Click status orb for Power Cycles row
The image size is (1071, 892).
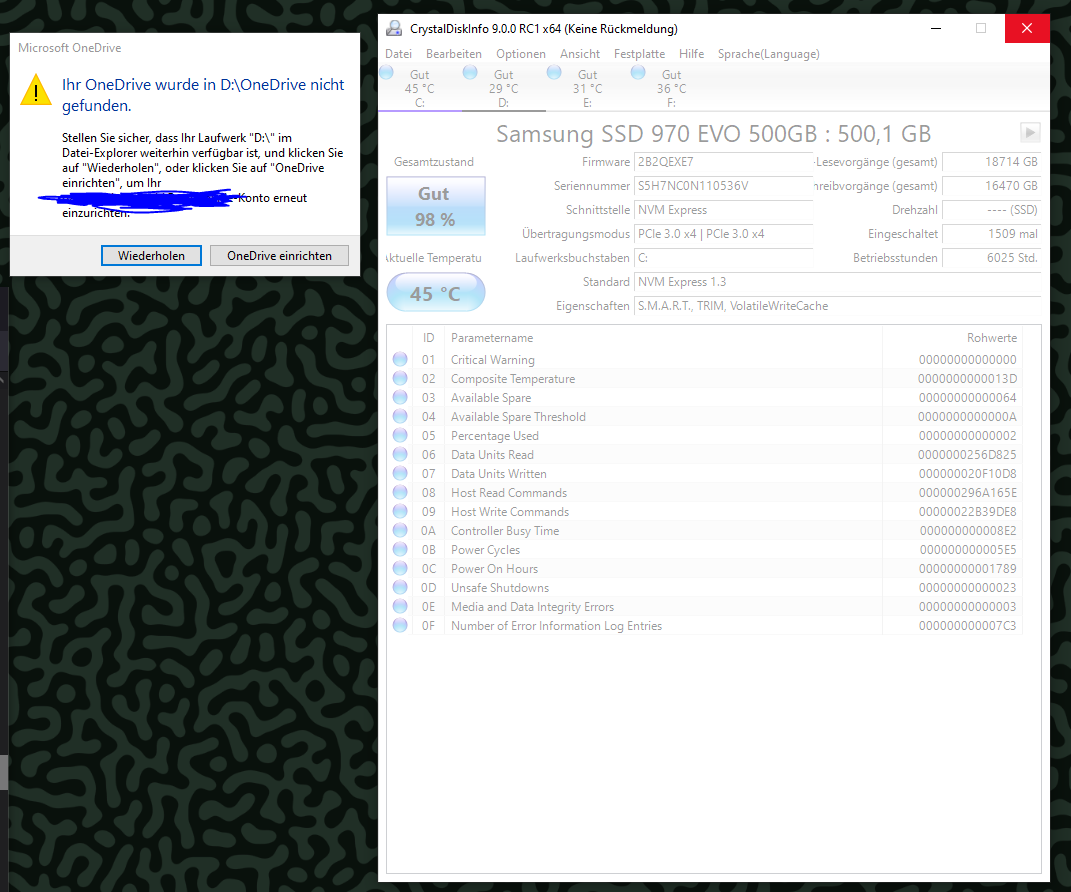pyautogui.click(x=400, y=549)
